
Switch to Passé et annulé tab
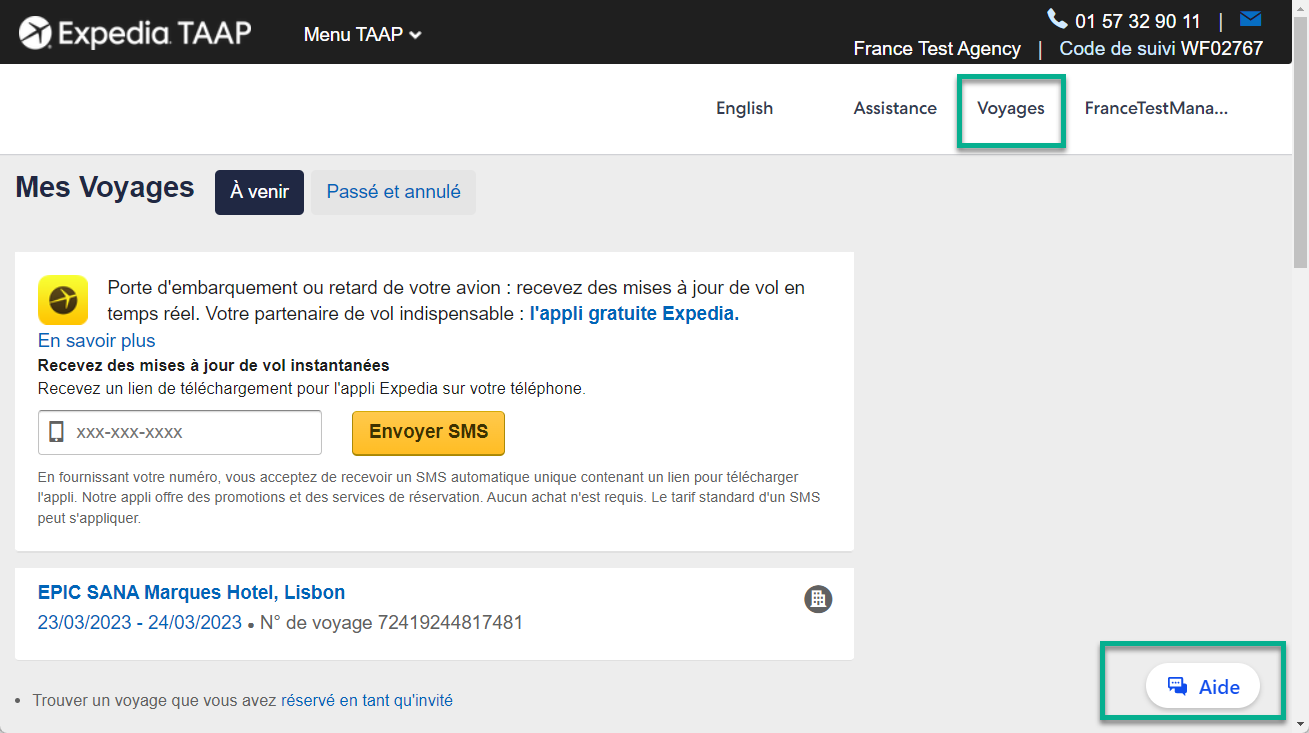point(393,192)
